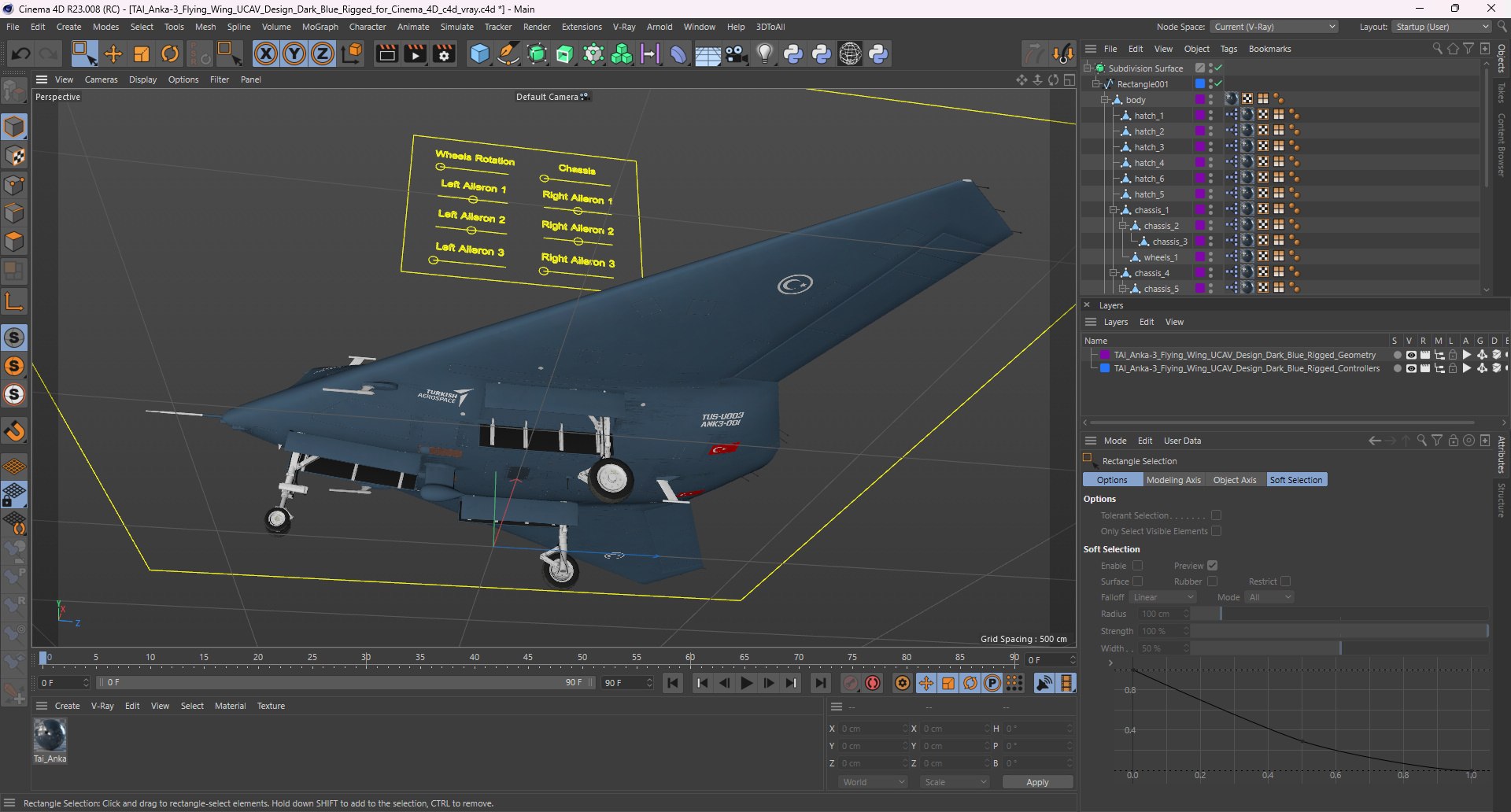Click the Render View clapperboard icon
This screenshot has width=1511, height=812.
(x=386, y=54)
